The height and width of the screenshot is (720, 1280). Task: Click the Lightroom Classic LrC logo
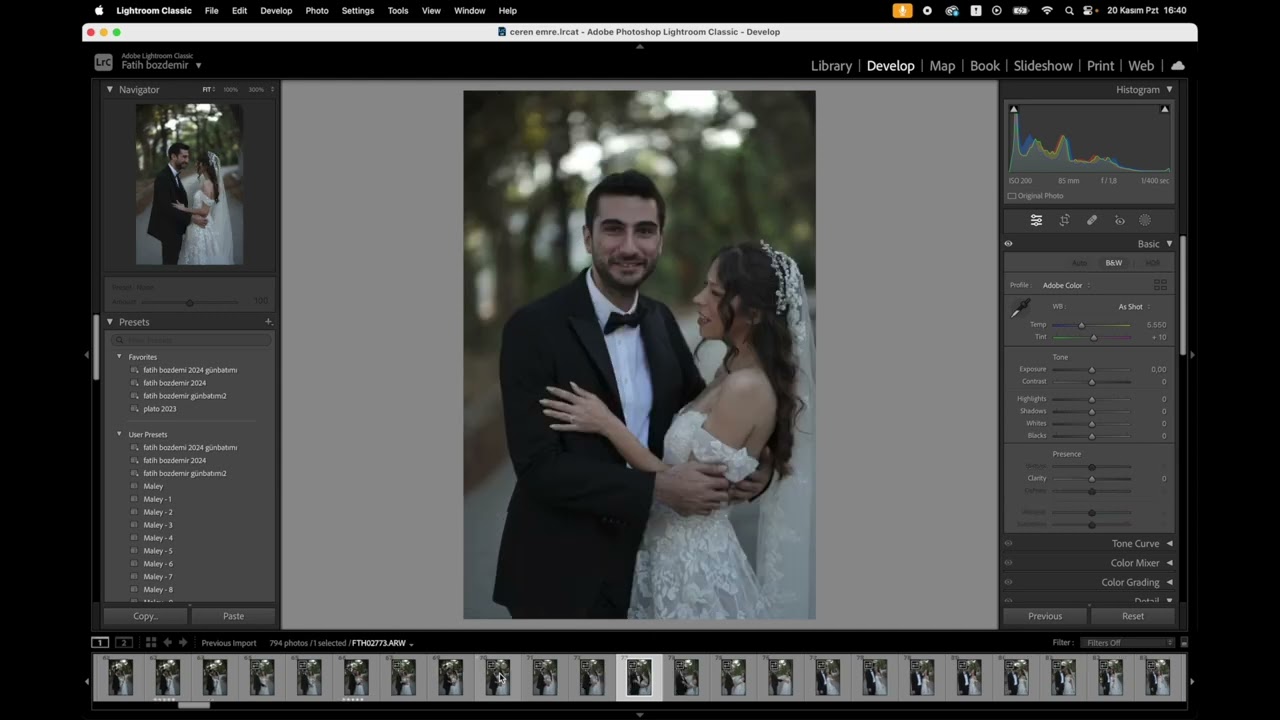[x=103, y=62]
